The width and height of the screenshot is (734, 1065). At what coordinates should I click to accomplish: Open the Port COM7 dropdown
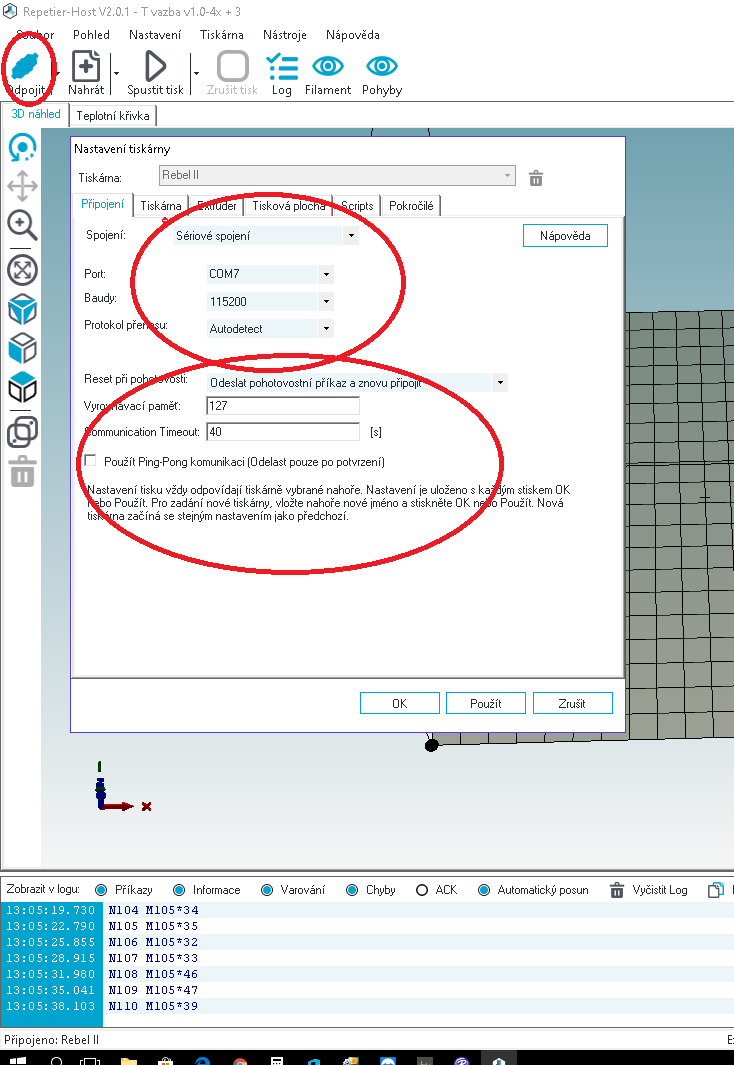[x=326, y=274]
